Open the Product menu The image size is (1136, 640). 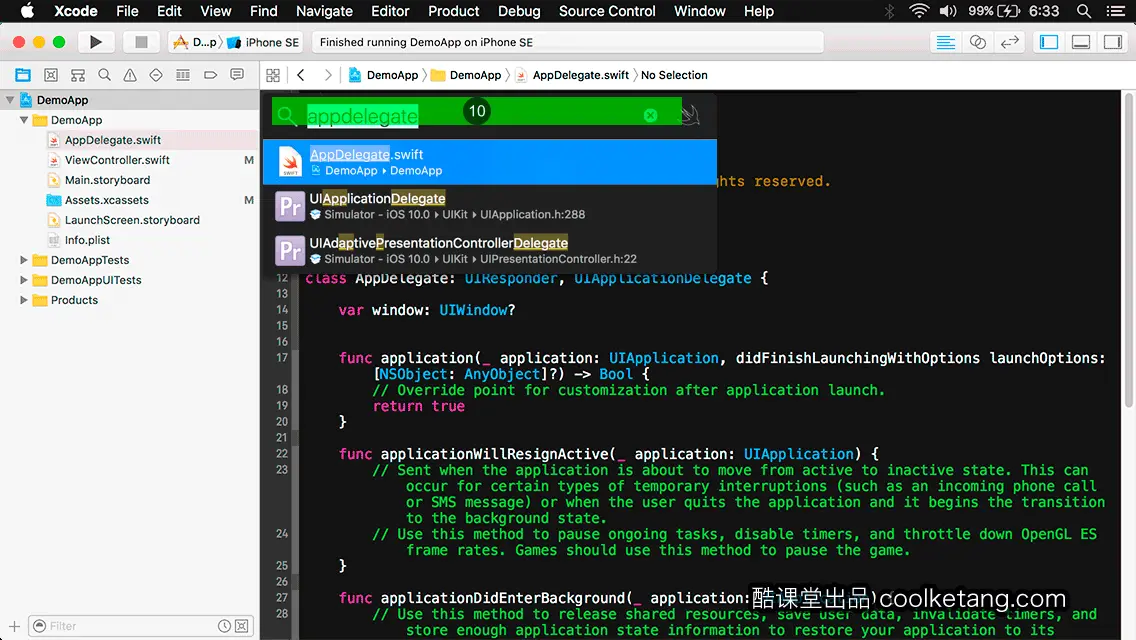click(454, 11)
